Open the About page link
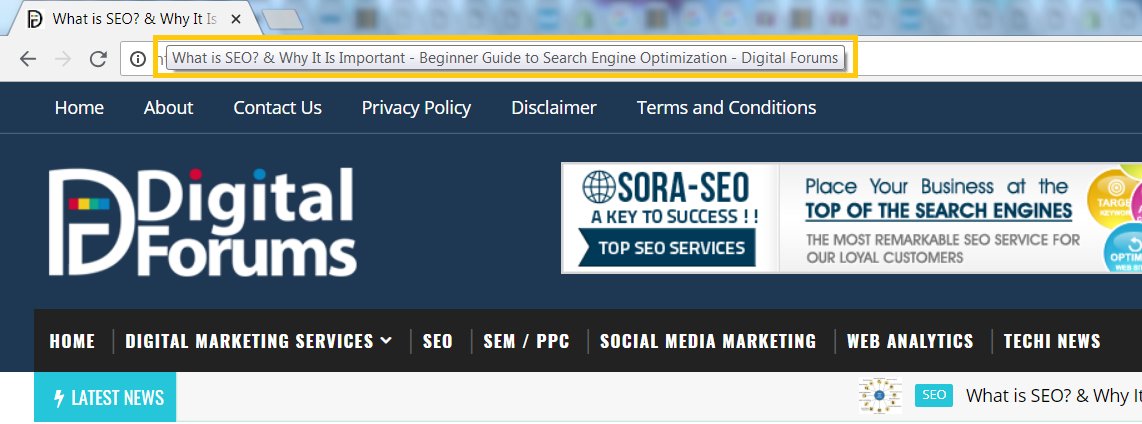 click(168, 108)
